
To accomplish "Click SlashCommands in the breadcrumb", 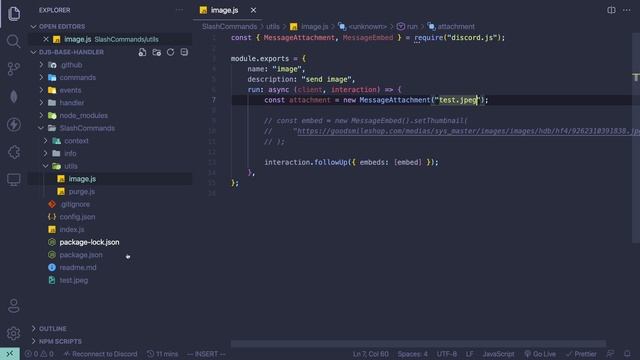I will (x=229, y=27).
